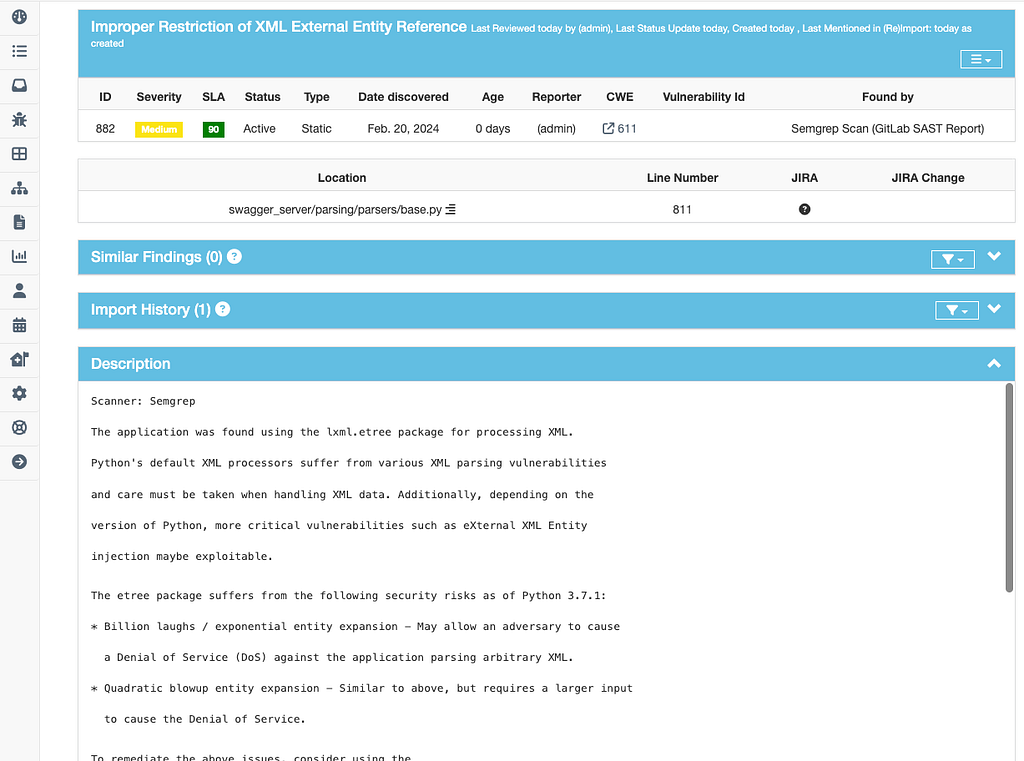Screen dimensions: 1024x761
Task: Click the Import History (1) heading
Action: pyautogui.click(x=151, y=310)
